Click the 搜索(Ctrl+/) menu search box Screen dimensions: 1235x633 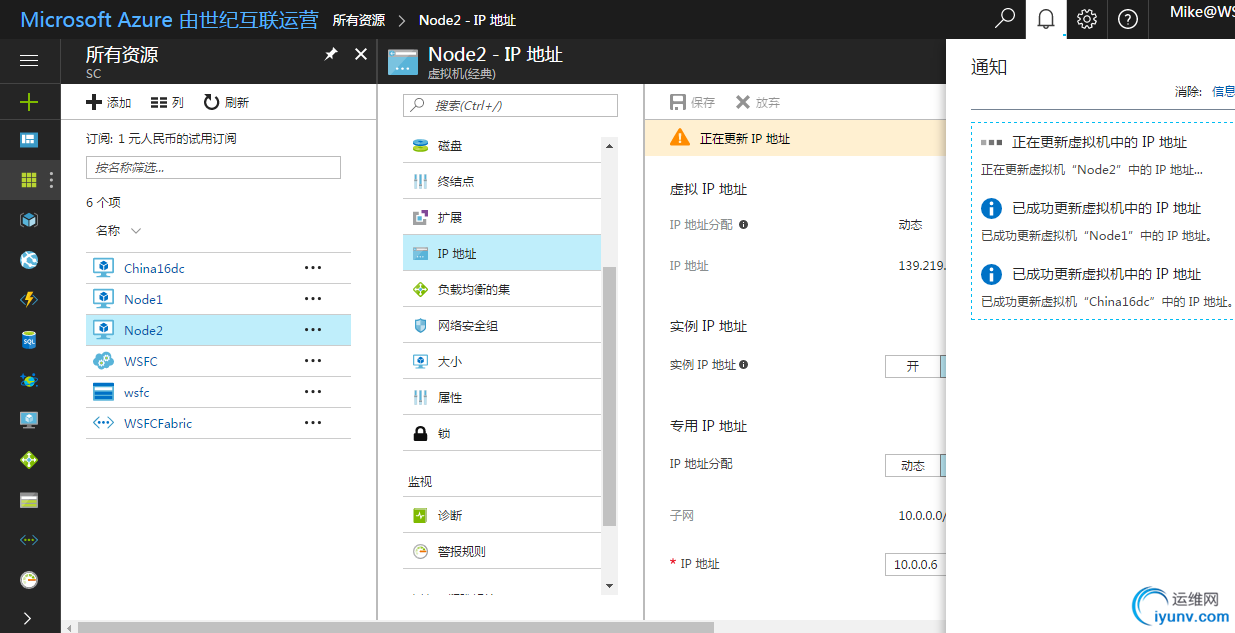[510, 105]
